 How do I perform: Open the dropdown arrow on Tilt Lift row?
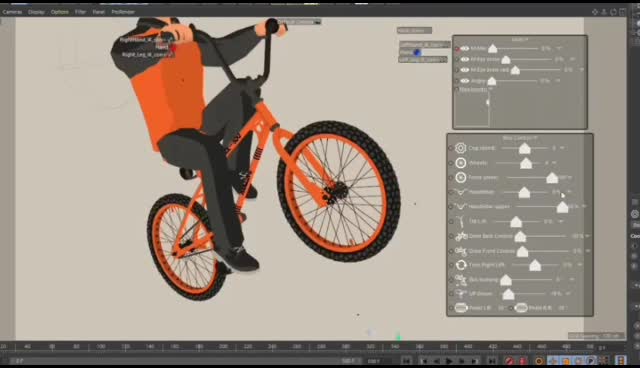pos(561,221)
